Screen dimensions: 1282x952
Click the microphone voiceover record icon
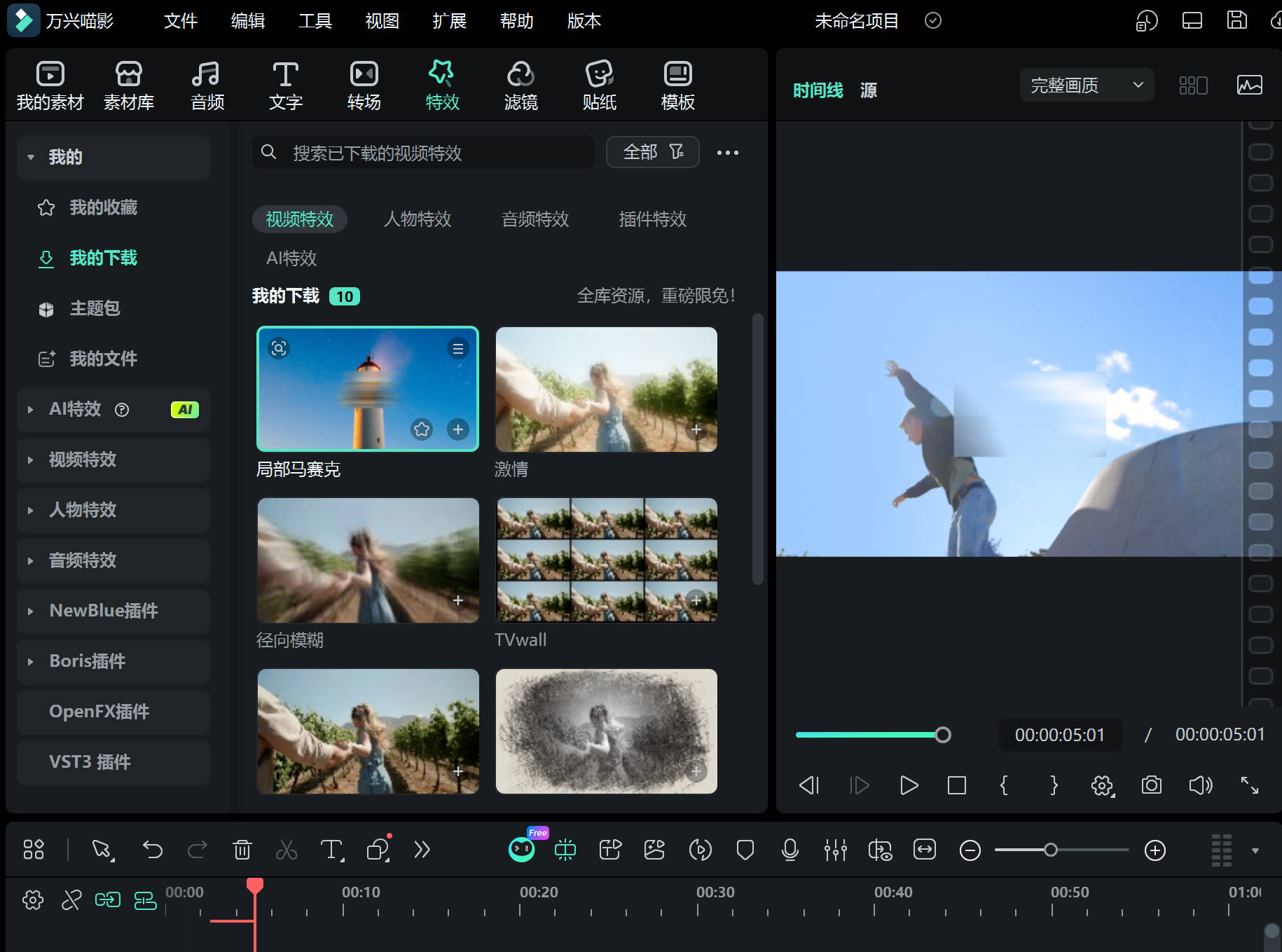[790, 850]
